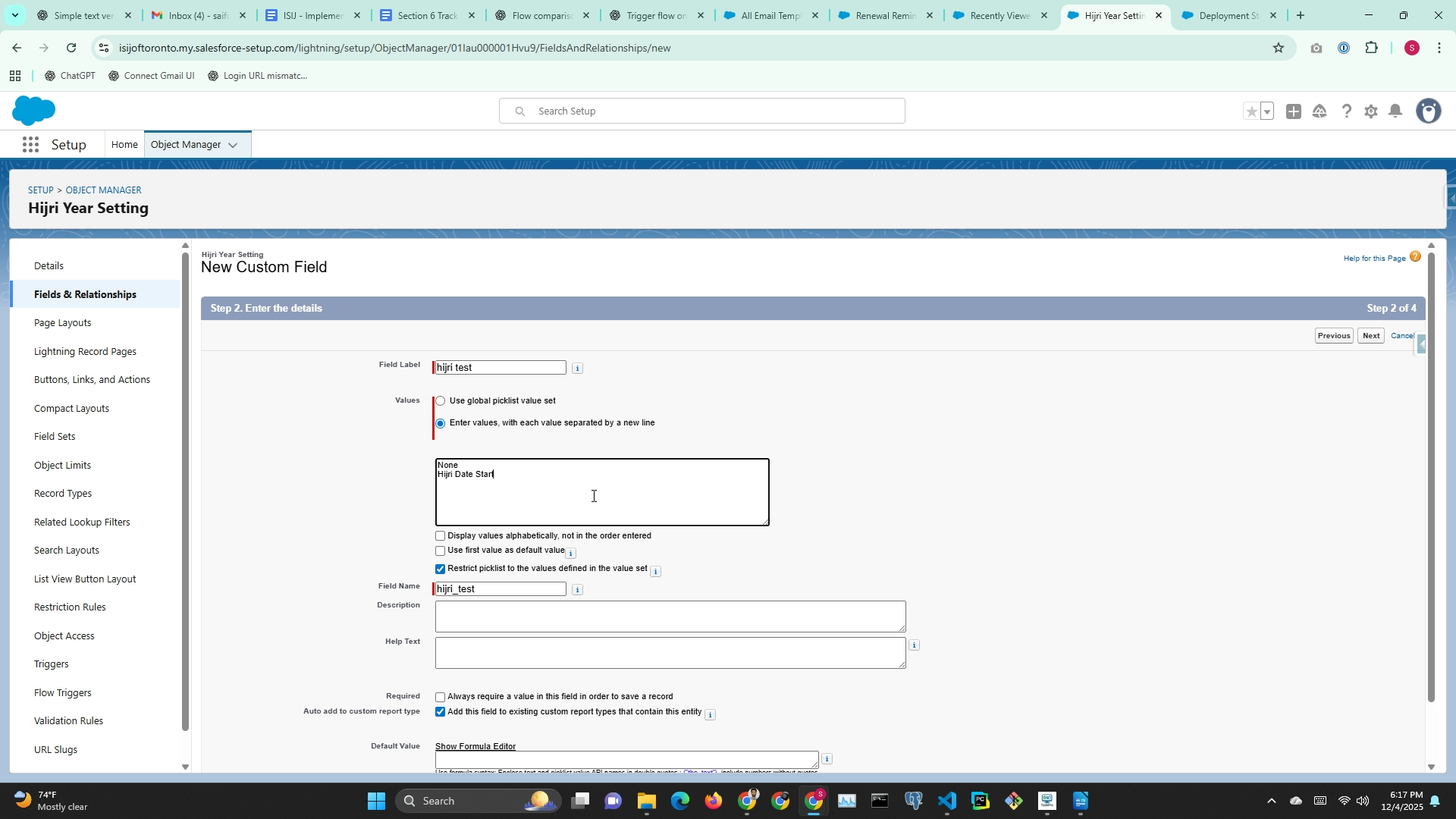This screenshot has width=1456, height=819.
Task: Check Use first value as default value
Action: [x=441, y=551]
